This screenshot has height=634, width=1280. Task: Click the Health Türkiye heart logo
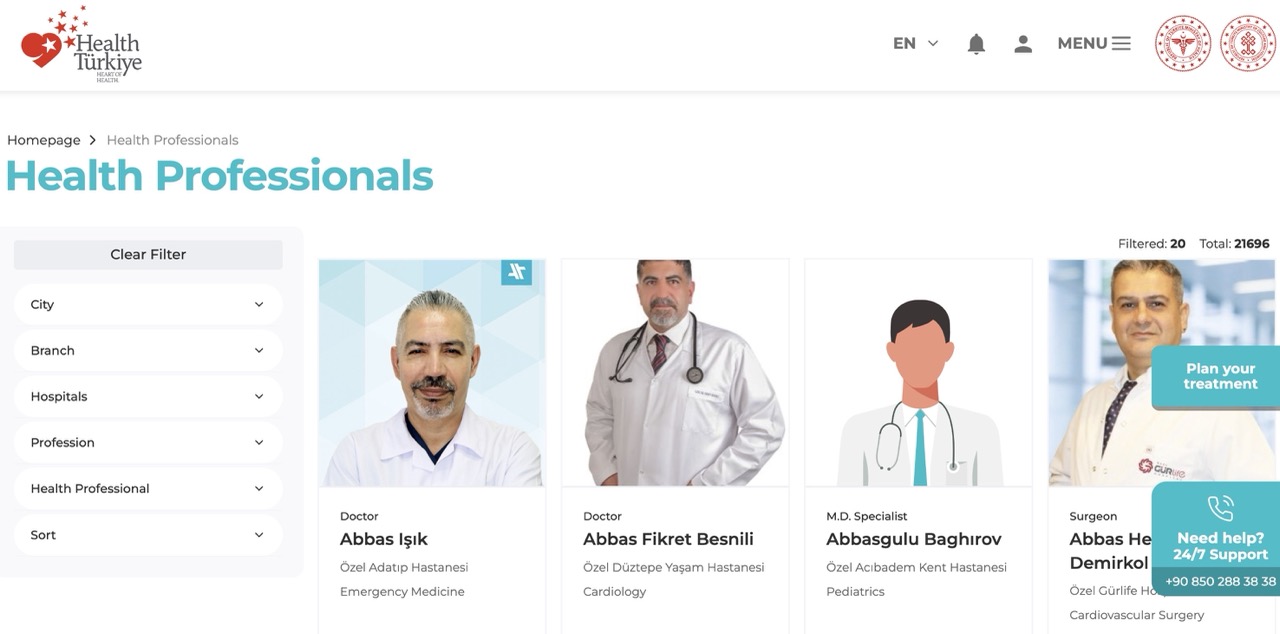click(x=81, y=44)
